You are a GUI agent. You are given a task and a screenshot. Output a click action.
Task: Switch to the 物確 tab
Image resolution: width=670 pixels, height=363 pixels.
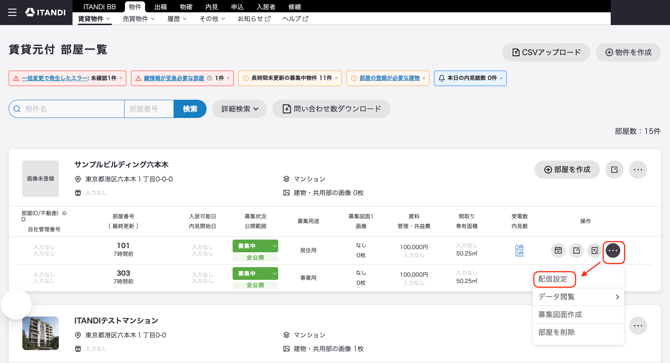click(x=186, y=7)
